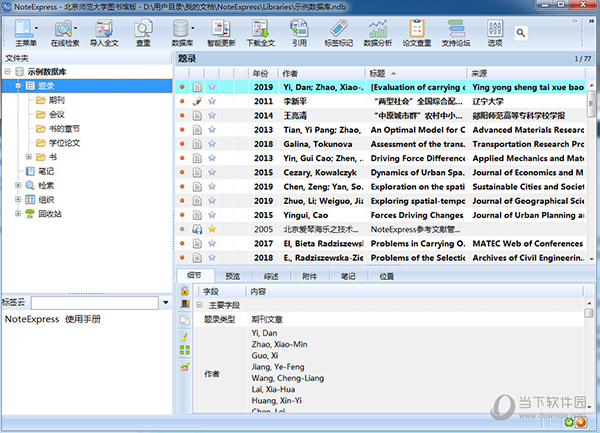
Task: Click the pencil note icon on the 李新平 row
Action: tap(197, 101)
